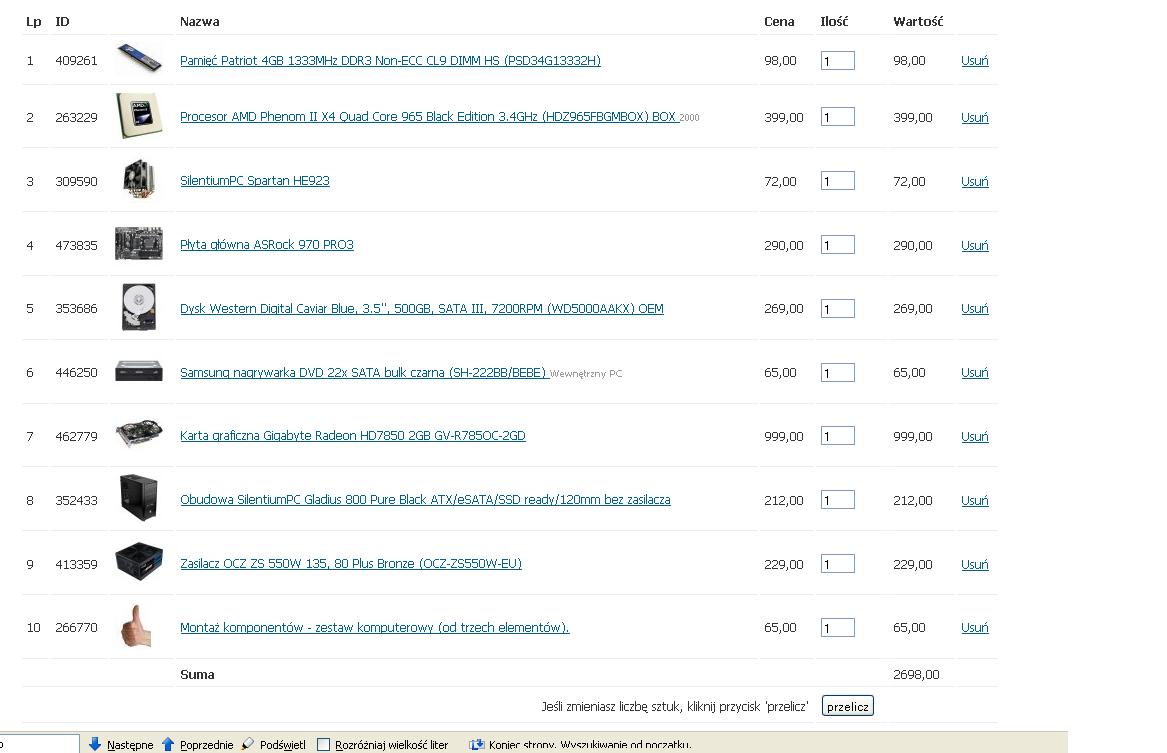Click the ASRock 970 PRO3 motherboard thumbnail
The width and height of the screenshot is (1167, 753).
(x=139, y=243)
